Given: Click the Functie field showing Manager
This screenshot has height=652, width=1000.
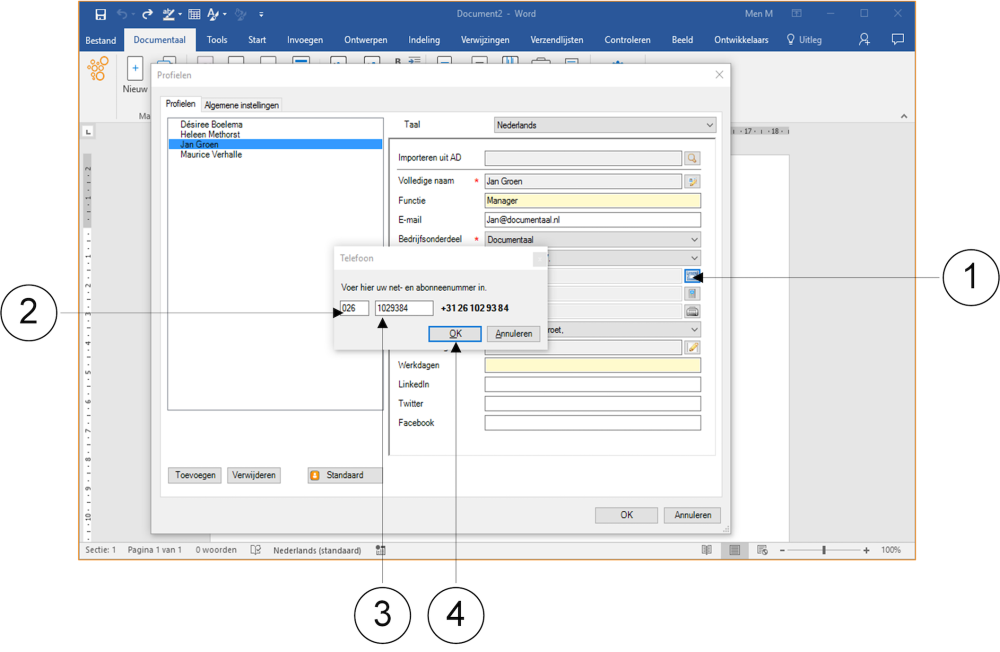Looking at the screenshot, I should coord(592,201).
